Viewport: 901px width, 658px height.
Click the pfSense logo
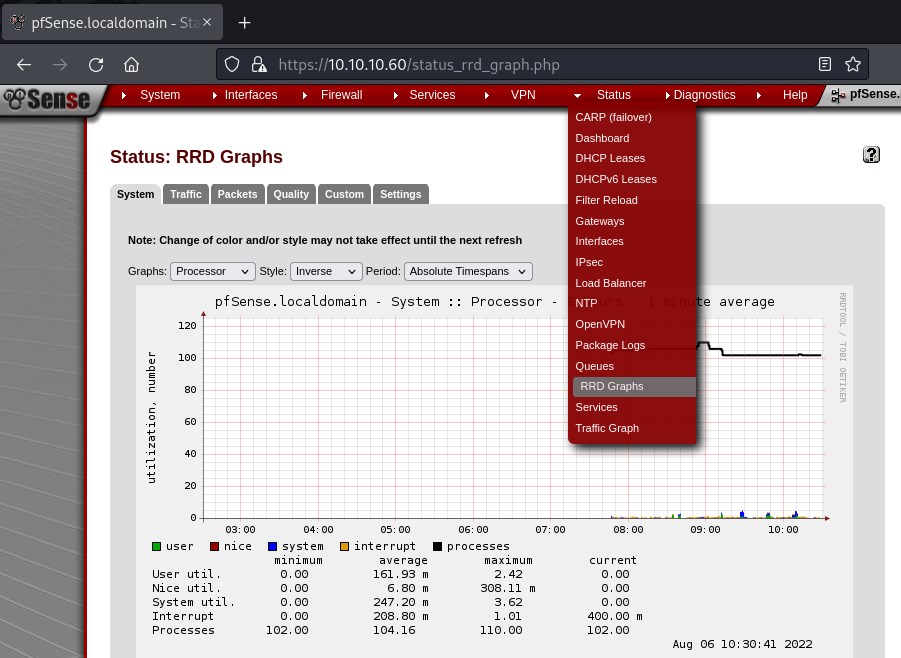(47, 97)
